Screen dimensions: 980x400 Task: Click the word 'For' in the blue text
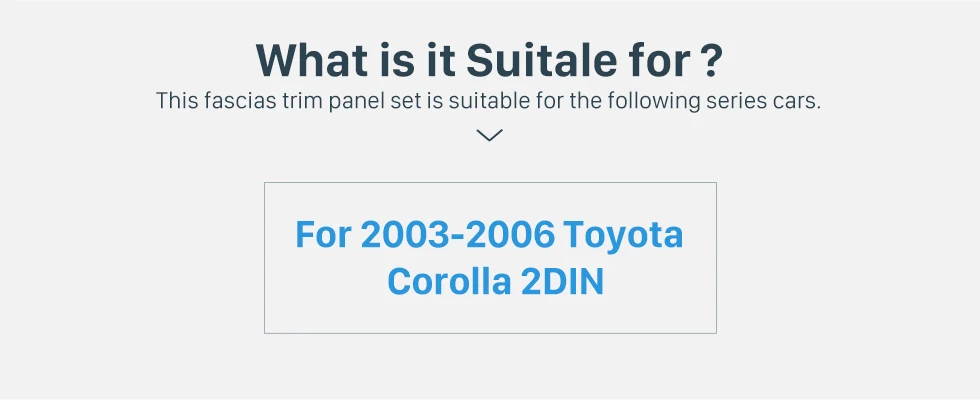click(323, 234)
